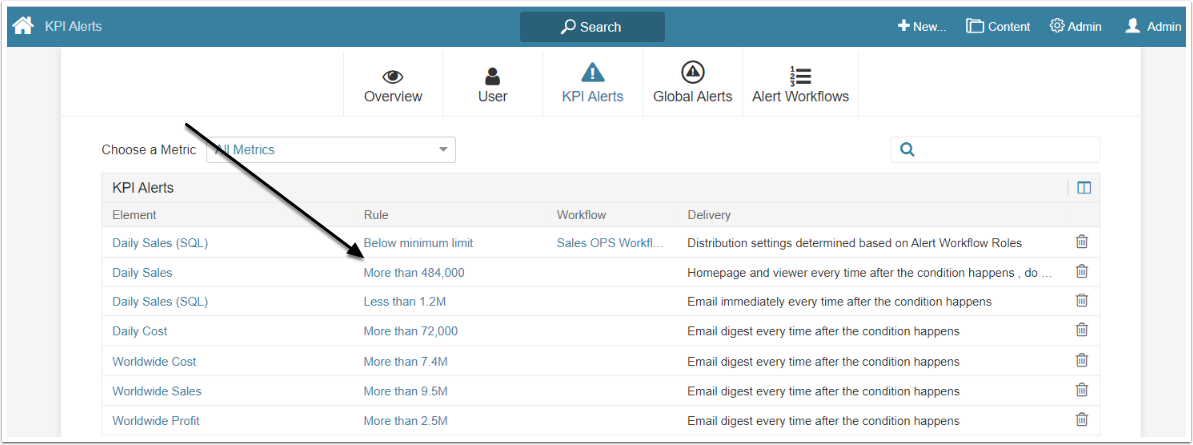Switch to the Overview tab
The image size is (1193, 445).
pos(393,85)
